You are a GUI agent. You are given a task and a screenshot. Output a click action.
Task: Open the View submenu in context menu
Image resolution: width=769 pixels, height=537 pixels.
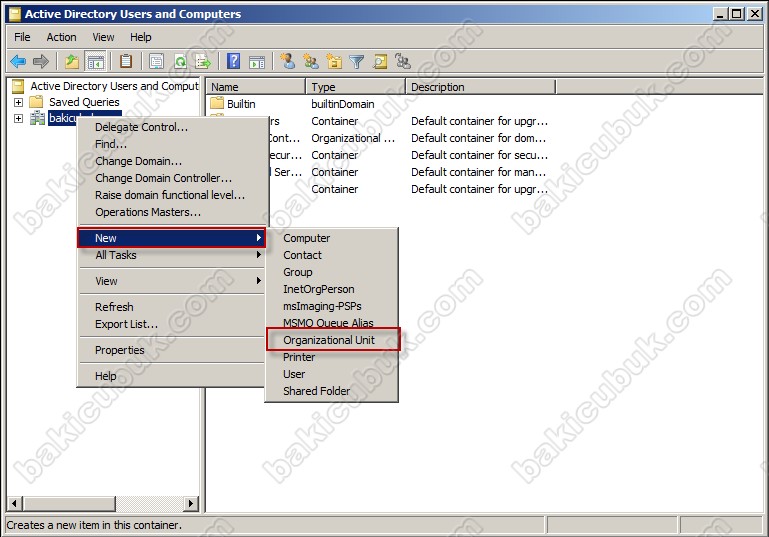coord(173,281)
